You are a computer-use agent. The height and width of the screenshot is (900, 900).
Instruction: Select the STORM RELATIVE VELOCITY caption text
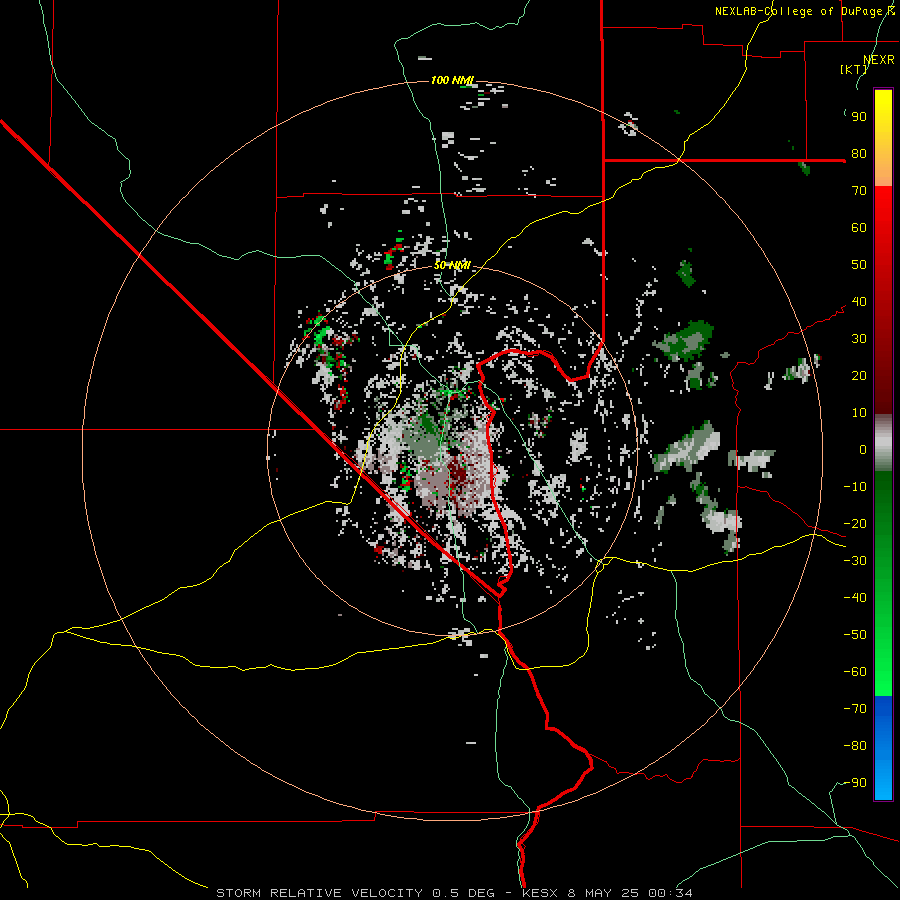point(320,893)
